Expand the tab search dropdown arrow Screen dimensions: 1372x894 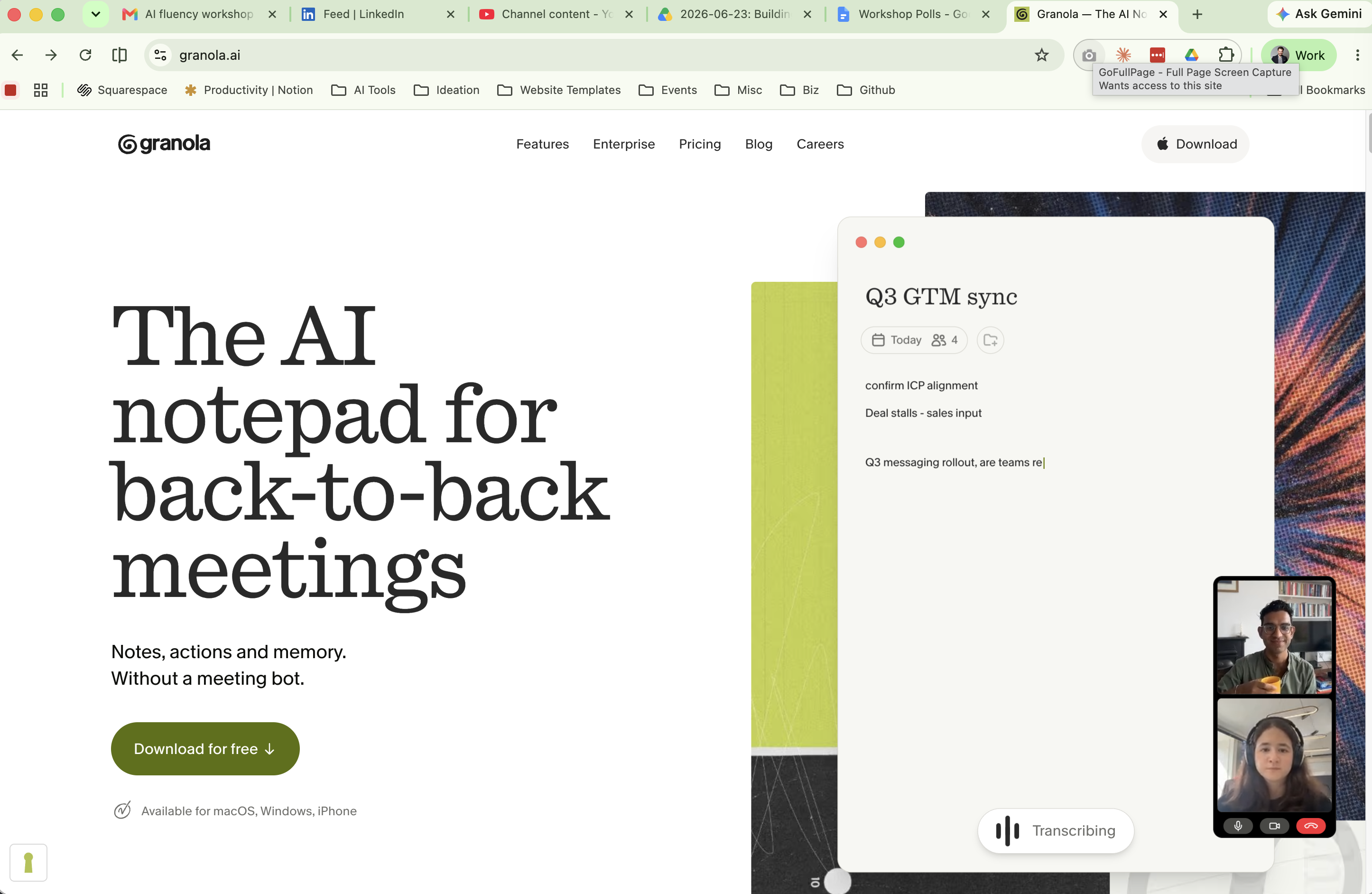pos(96,14)
